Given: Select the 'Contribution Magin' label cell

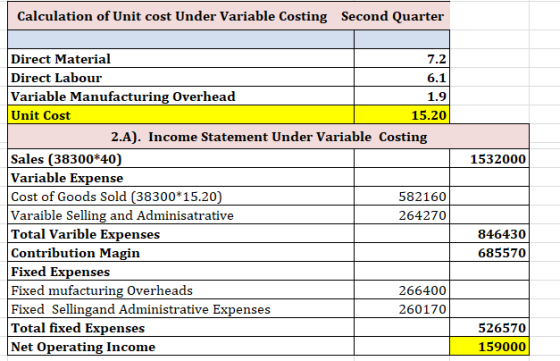Looking at the screenshot, I should click(x=181, y=253).
